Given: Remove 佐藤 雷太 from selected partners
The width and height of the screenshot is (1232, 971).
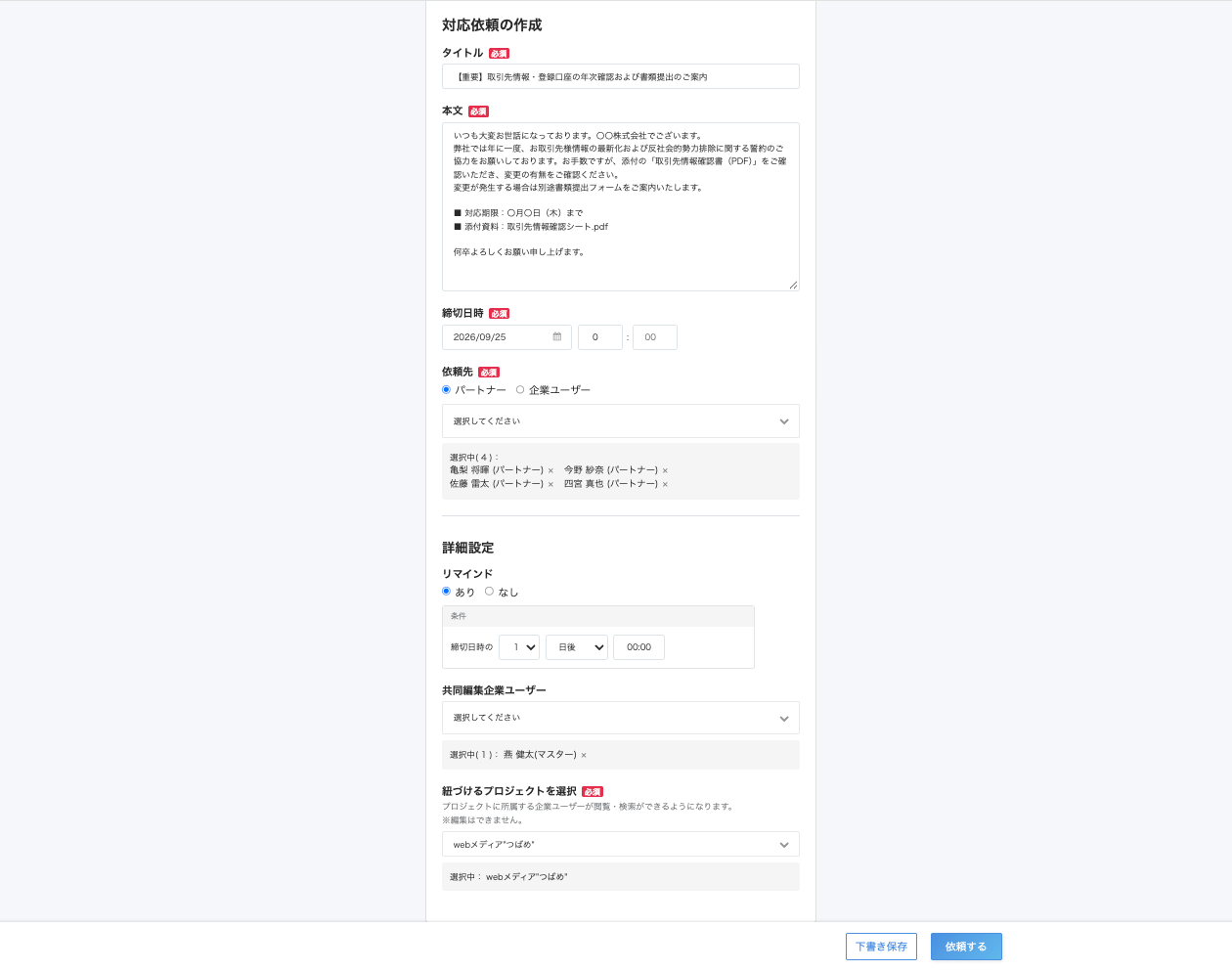Looking at the screenshot, I should 550,484.
